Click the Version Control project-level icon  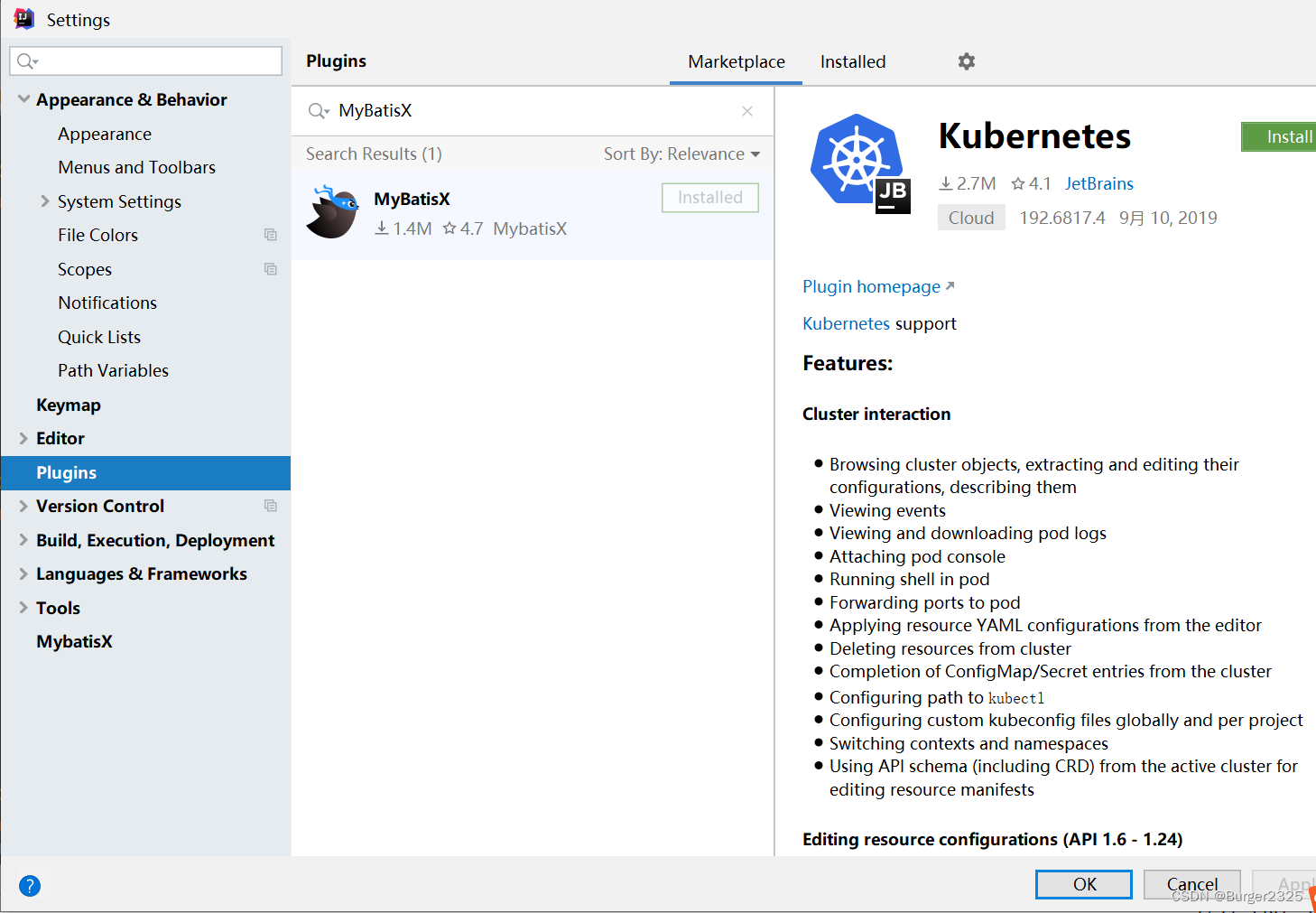click(x=270, y=506)
